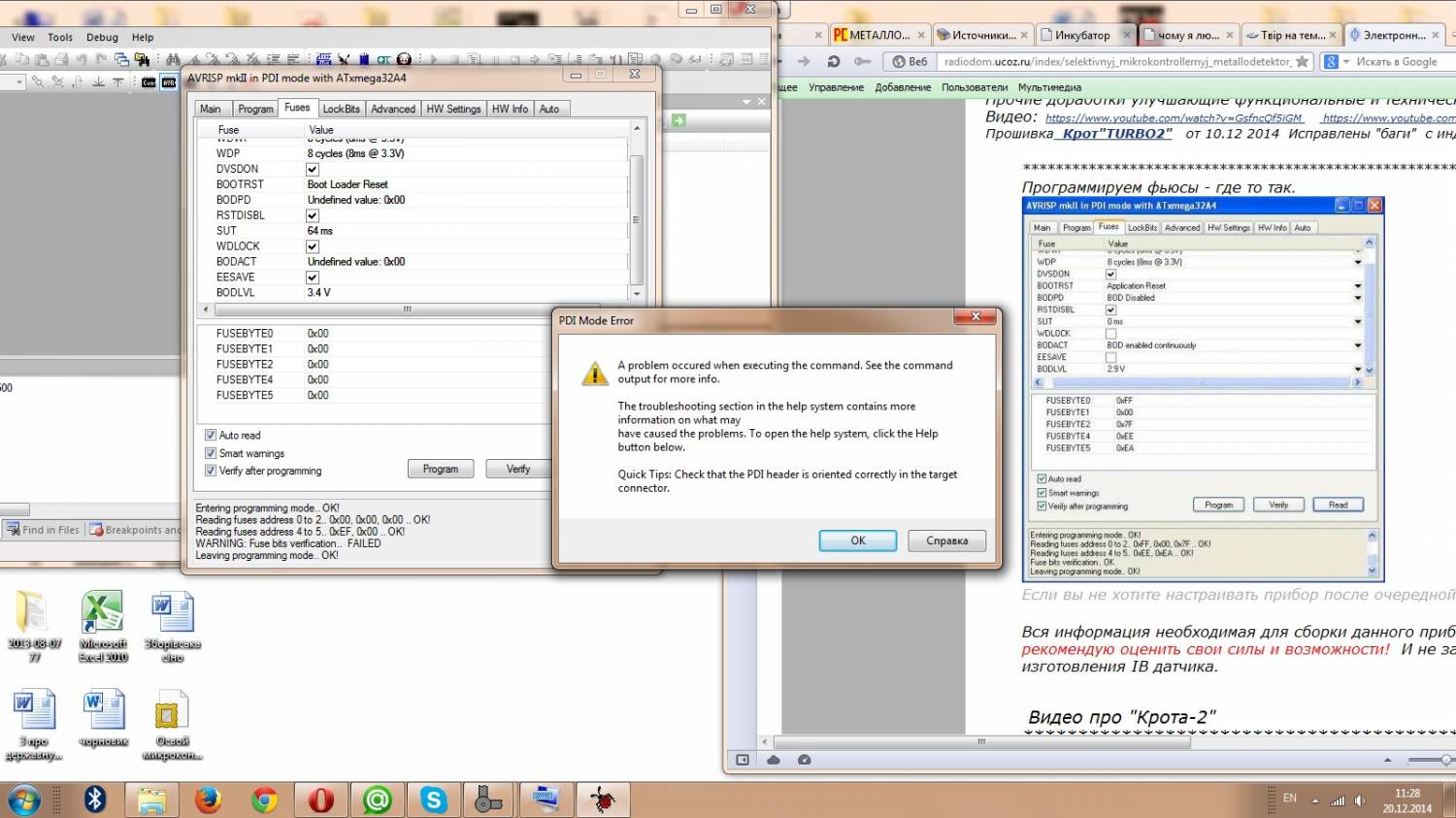1456x818 pixels.
Task: Click the AVR programmer 'Con' connect icon
Action: click(149, 82)
